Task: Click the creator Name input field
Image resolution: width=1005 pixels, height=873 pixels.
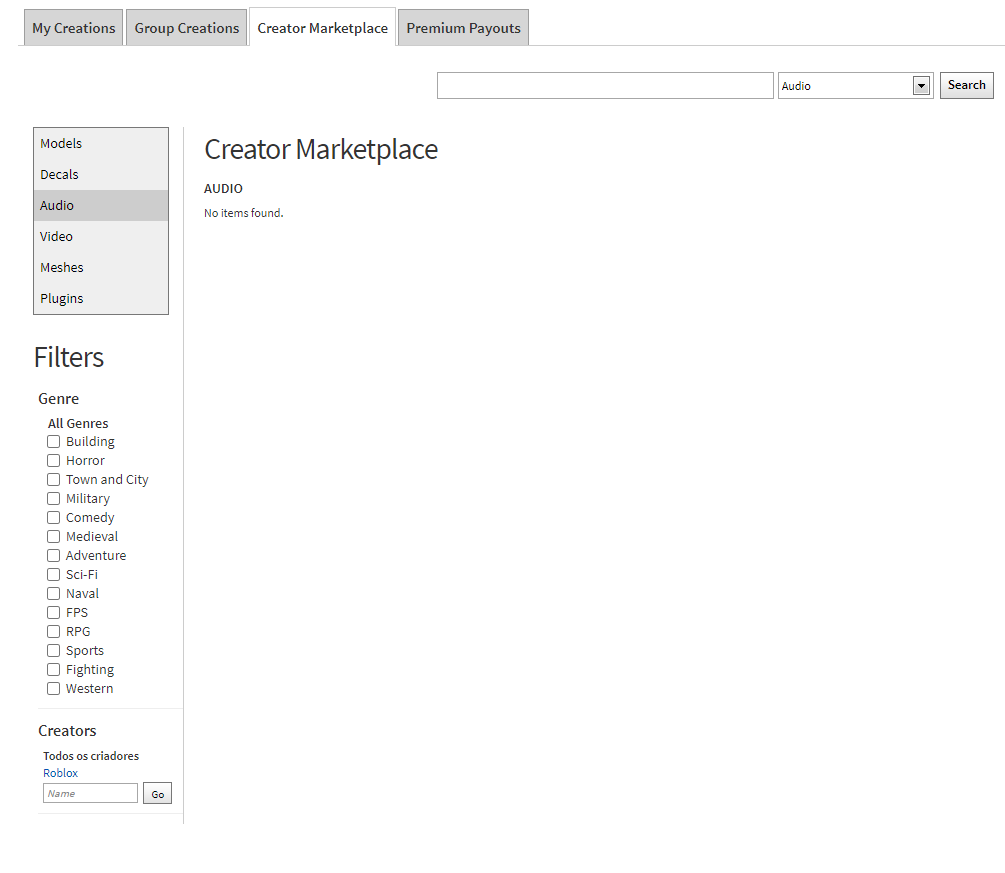Action: pos(90,793)
